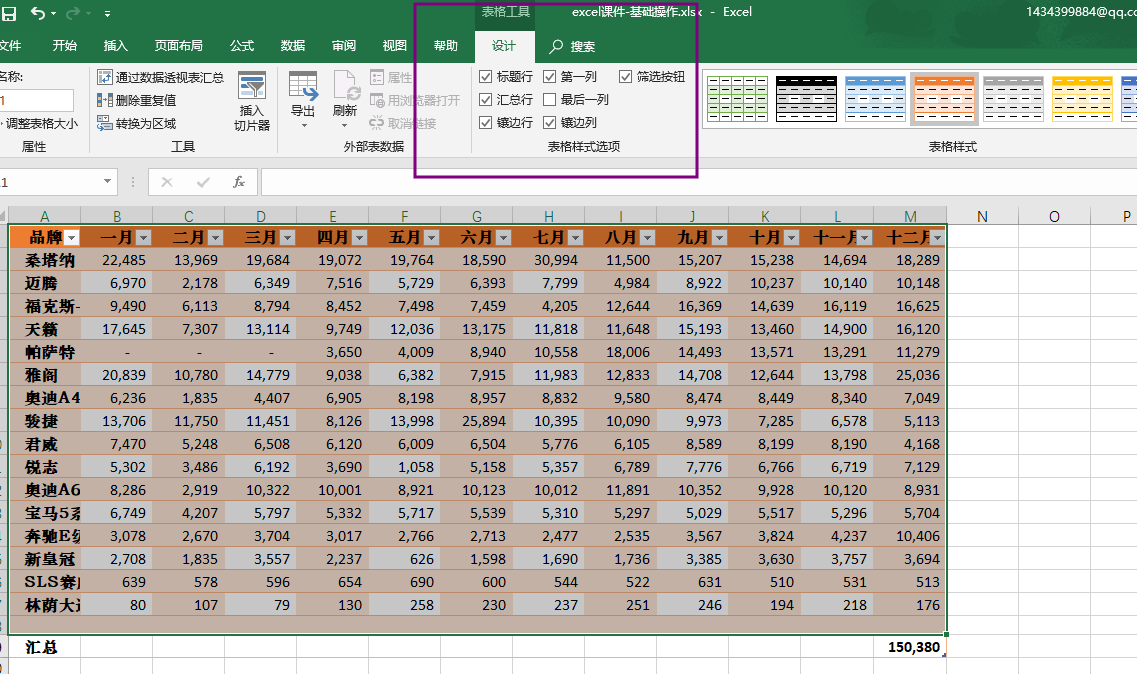Image resolution: width=1137 pixels, height=674 pixels.
Task: Click 转换为区域 button
Action: [x=137, y=123]
